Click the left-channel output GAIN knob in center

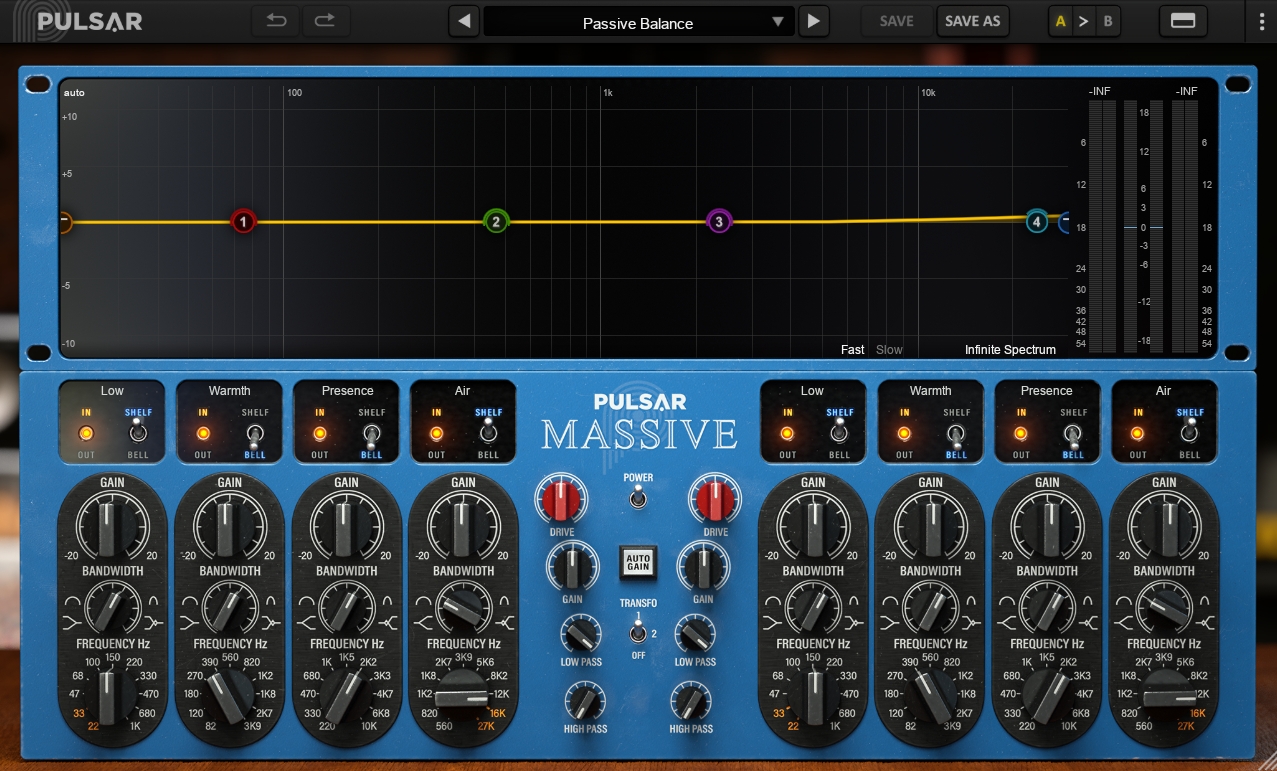click(571, 569)
